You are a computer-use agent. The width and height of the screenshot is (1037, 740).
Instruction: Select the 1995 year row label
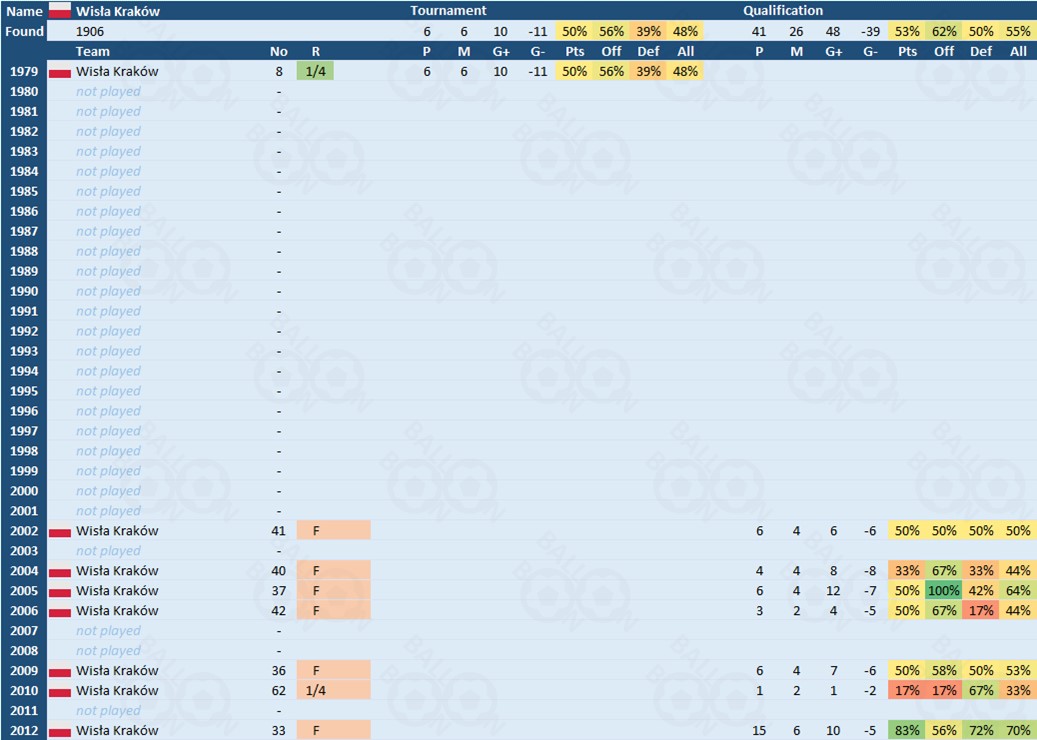[24, 391]
